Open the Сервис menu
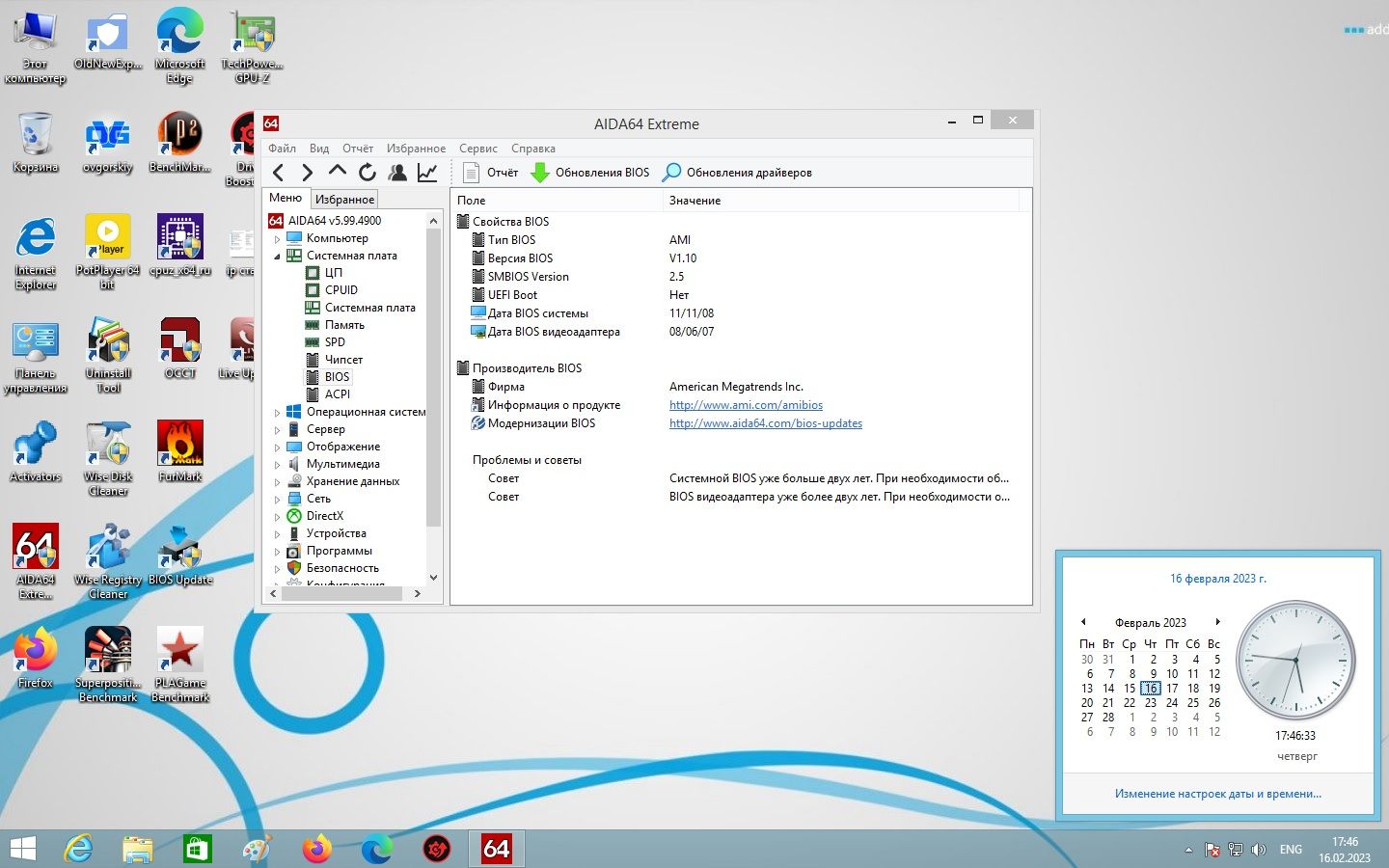This screenshot has width=1389, height=868. 478,149
